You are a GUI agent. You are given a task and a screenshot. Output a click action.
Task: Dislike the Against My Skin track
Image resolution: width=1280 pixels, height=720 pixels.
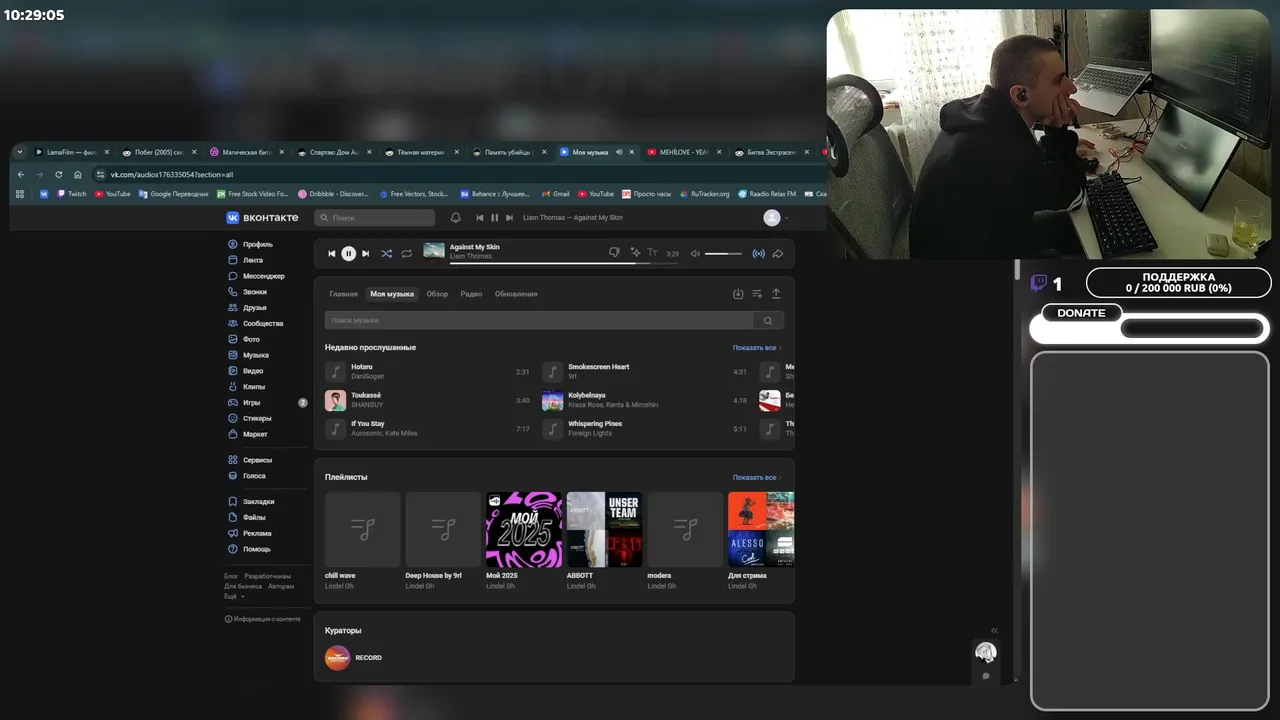click(x=615, y=253)
